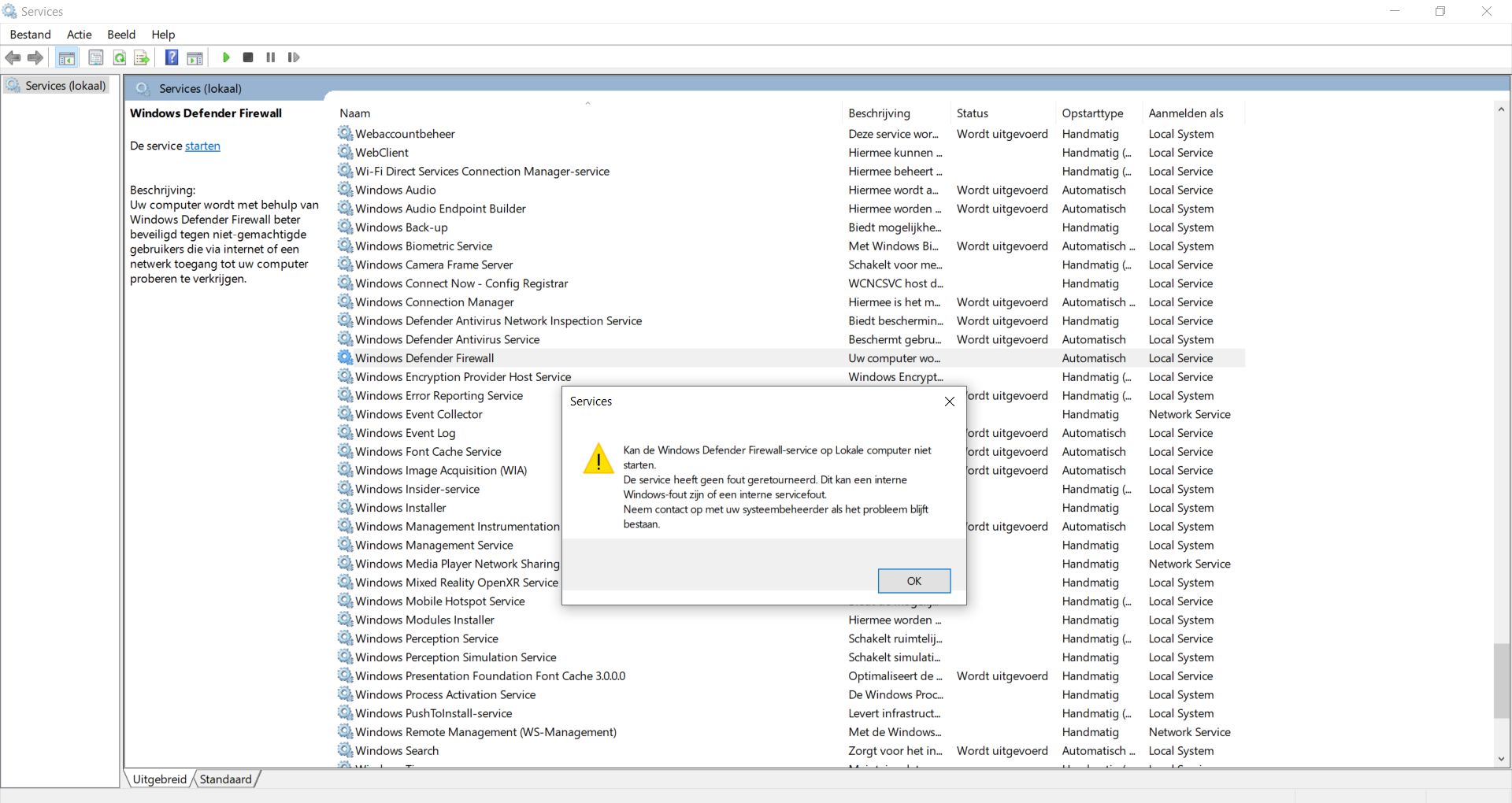This screenshot has width=1512, height=803.
Task: Click the blue Help question mark icon
Action: 172,57
